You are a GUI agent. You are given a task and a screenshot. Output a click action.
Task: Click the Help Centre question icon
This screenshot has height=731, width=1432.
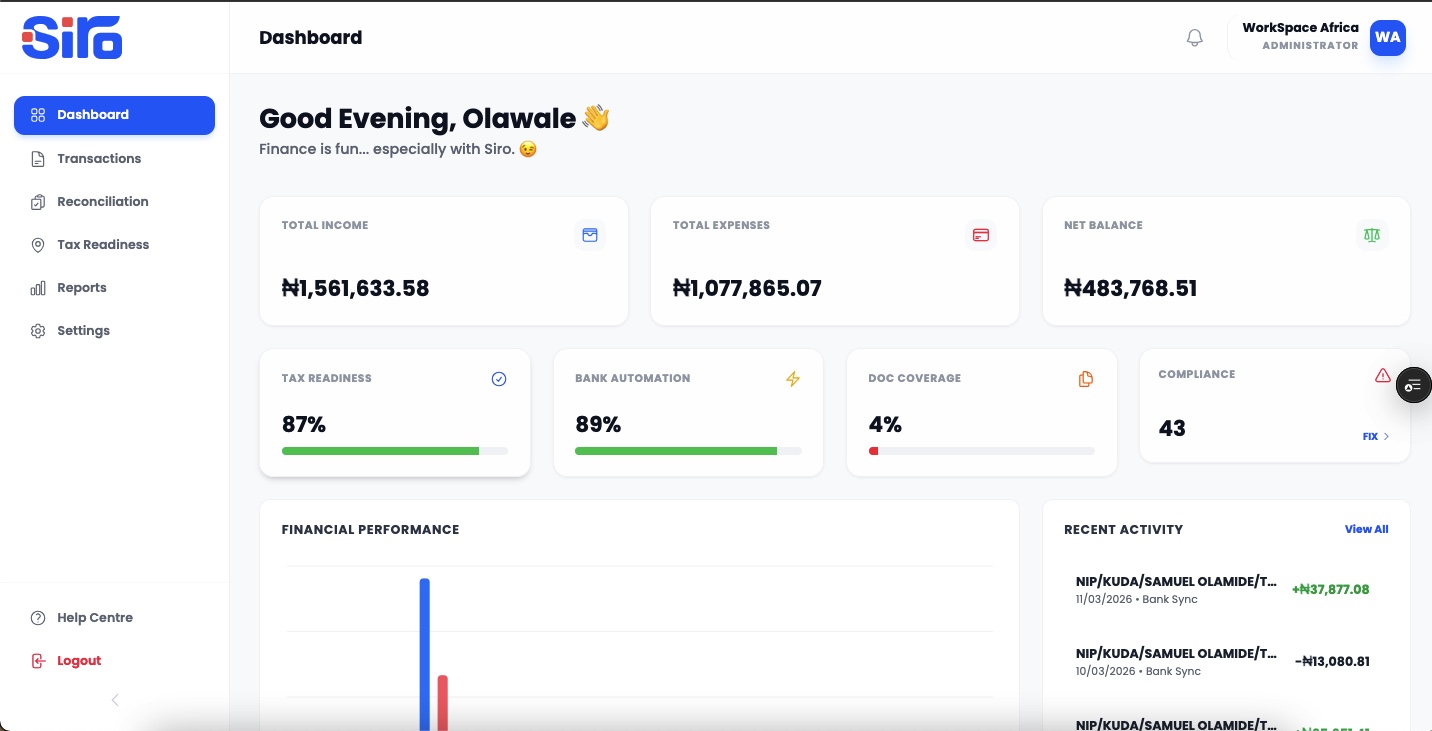(x=38, y=618)
